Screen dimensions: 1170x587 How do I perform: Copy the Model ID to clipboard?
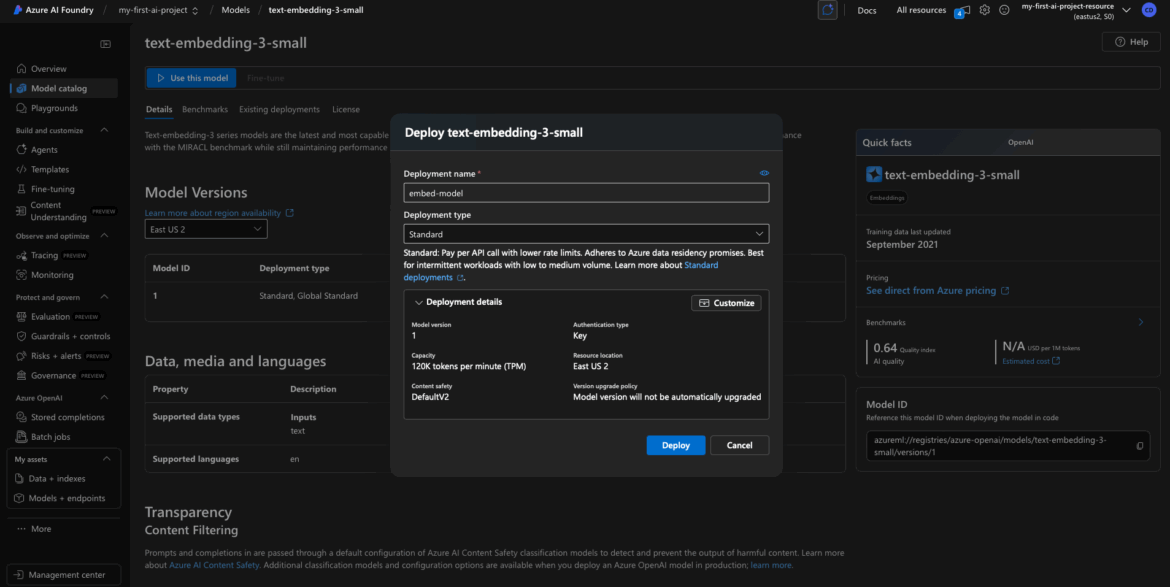(1140, 446)
